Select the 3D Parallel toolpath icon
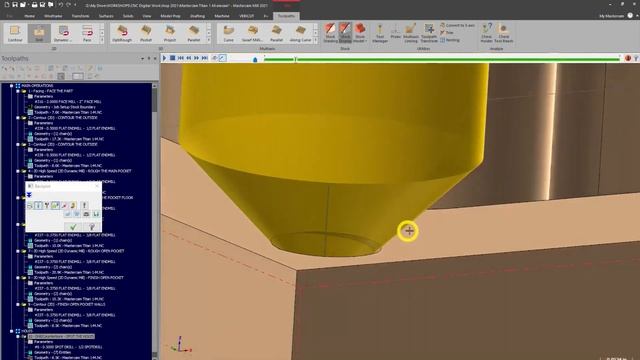Image resolution: width=640 pixels, height=360 pixels. pos(193,33)
